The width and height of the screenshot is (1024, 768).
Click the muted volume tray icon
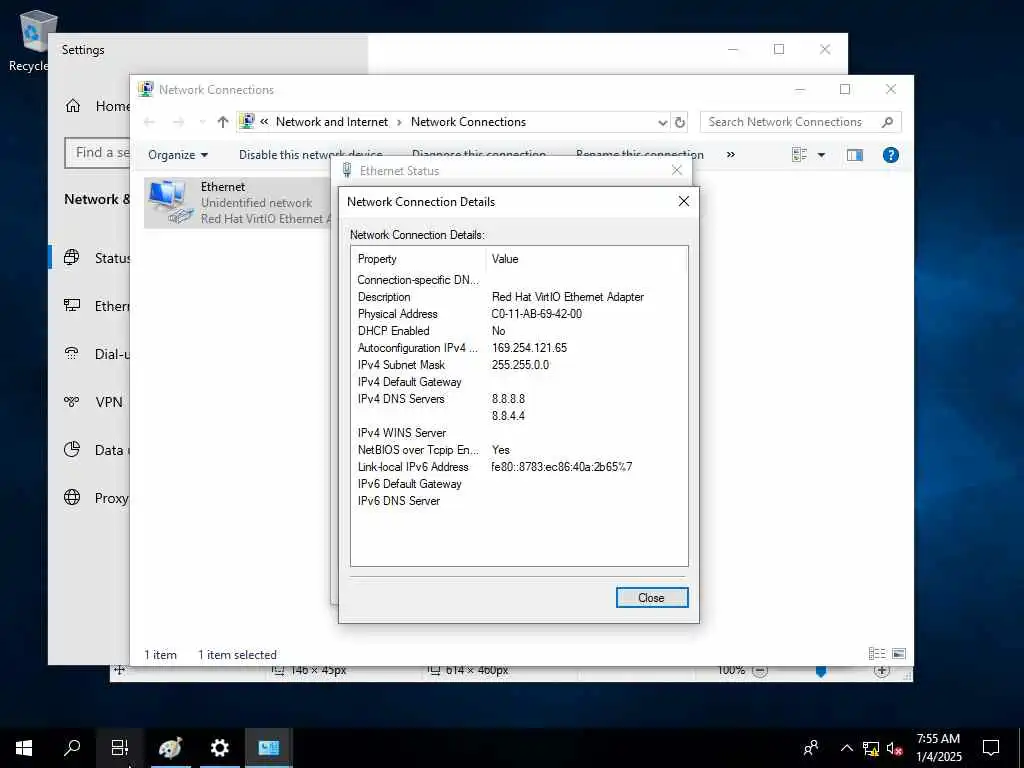895,748
